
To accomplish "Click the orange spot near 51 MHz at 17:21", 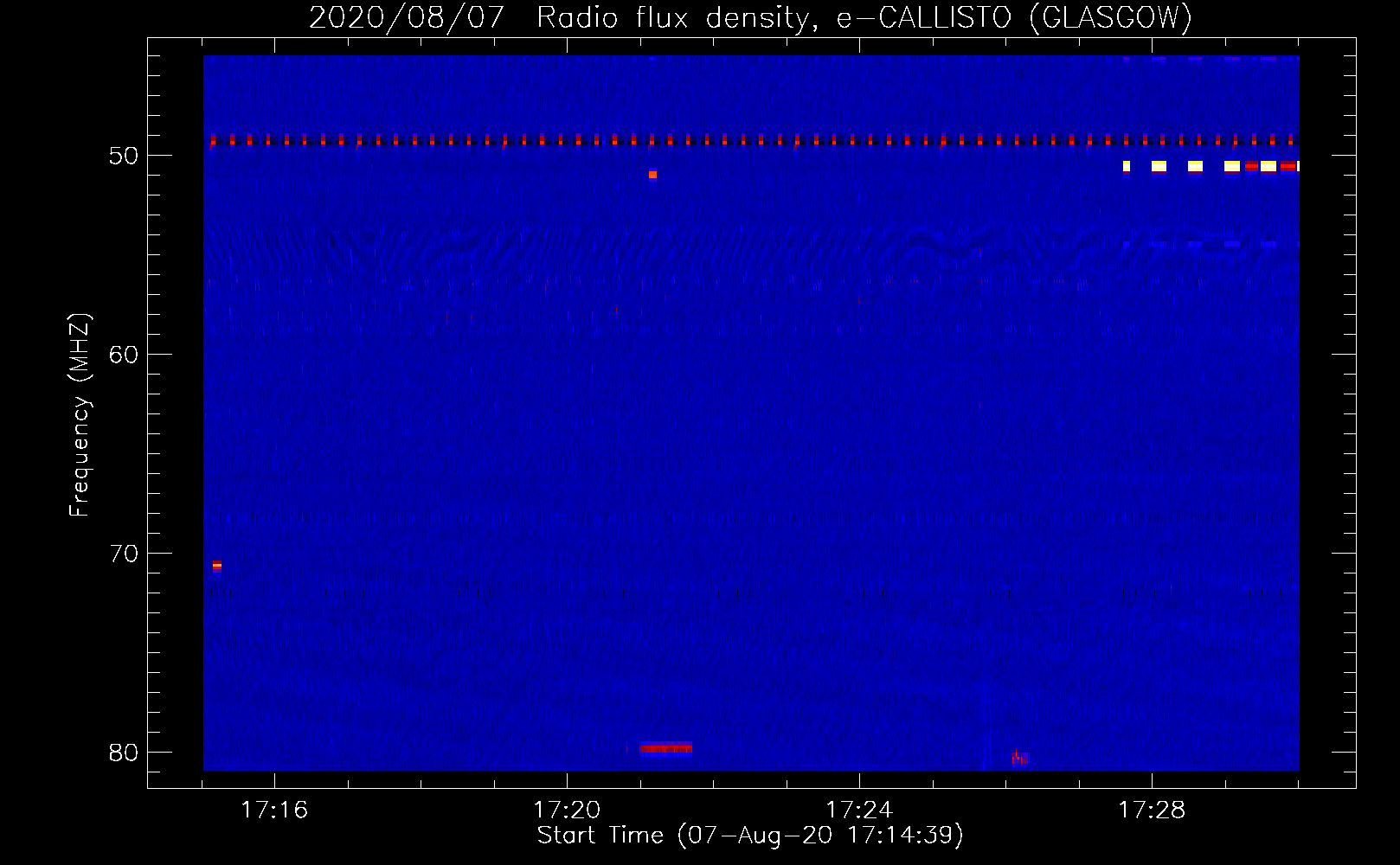I will tap(652, 175).
